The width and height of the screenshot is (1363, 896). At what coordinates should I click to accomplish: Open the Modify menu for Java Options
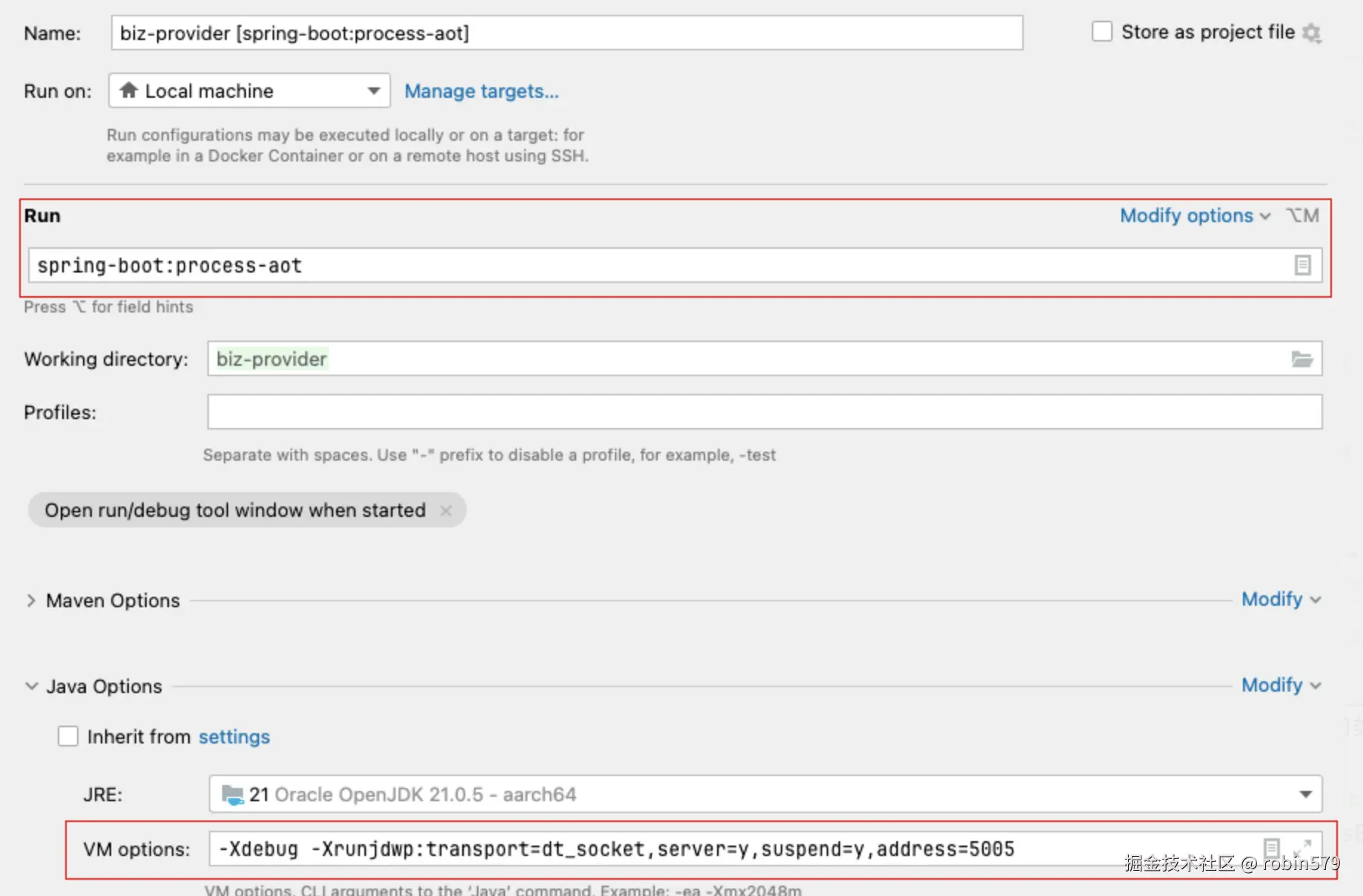1281,685
